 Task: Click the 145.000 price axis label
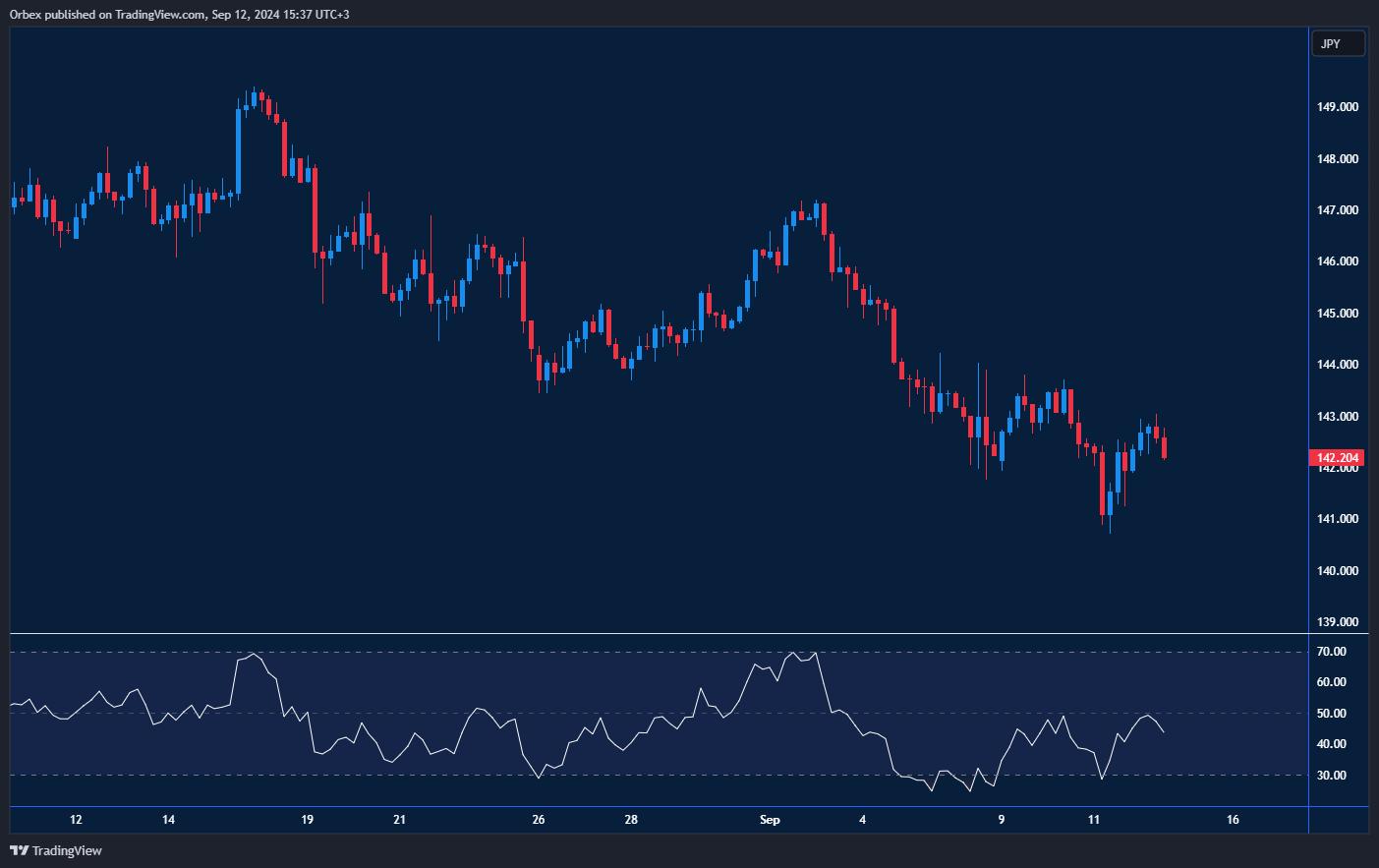click(x=1337, y=314)
